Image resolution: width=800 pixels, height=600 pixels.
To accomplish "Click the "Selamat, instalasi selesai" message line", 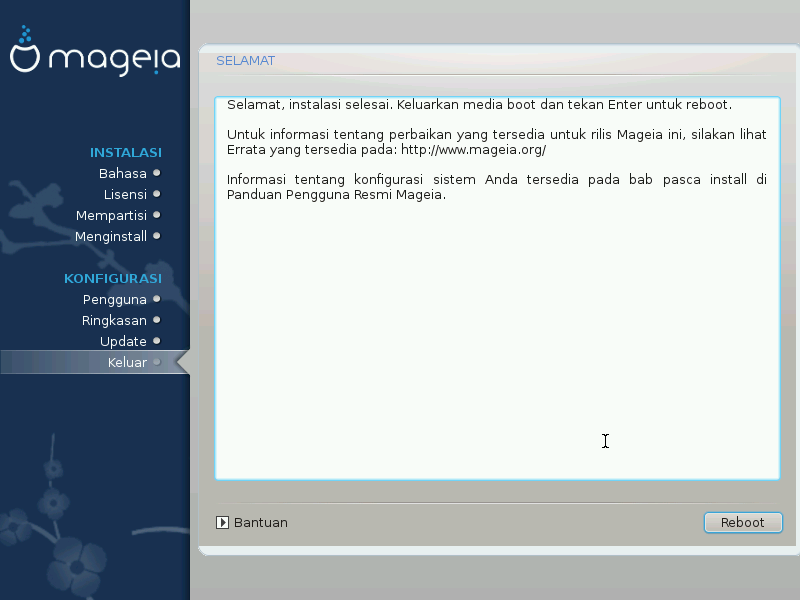I will point(479,104).
